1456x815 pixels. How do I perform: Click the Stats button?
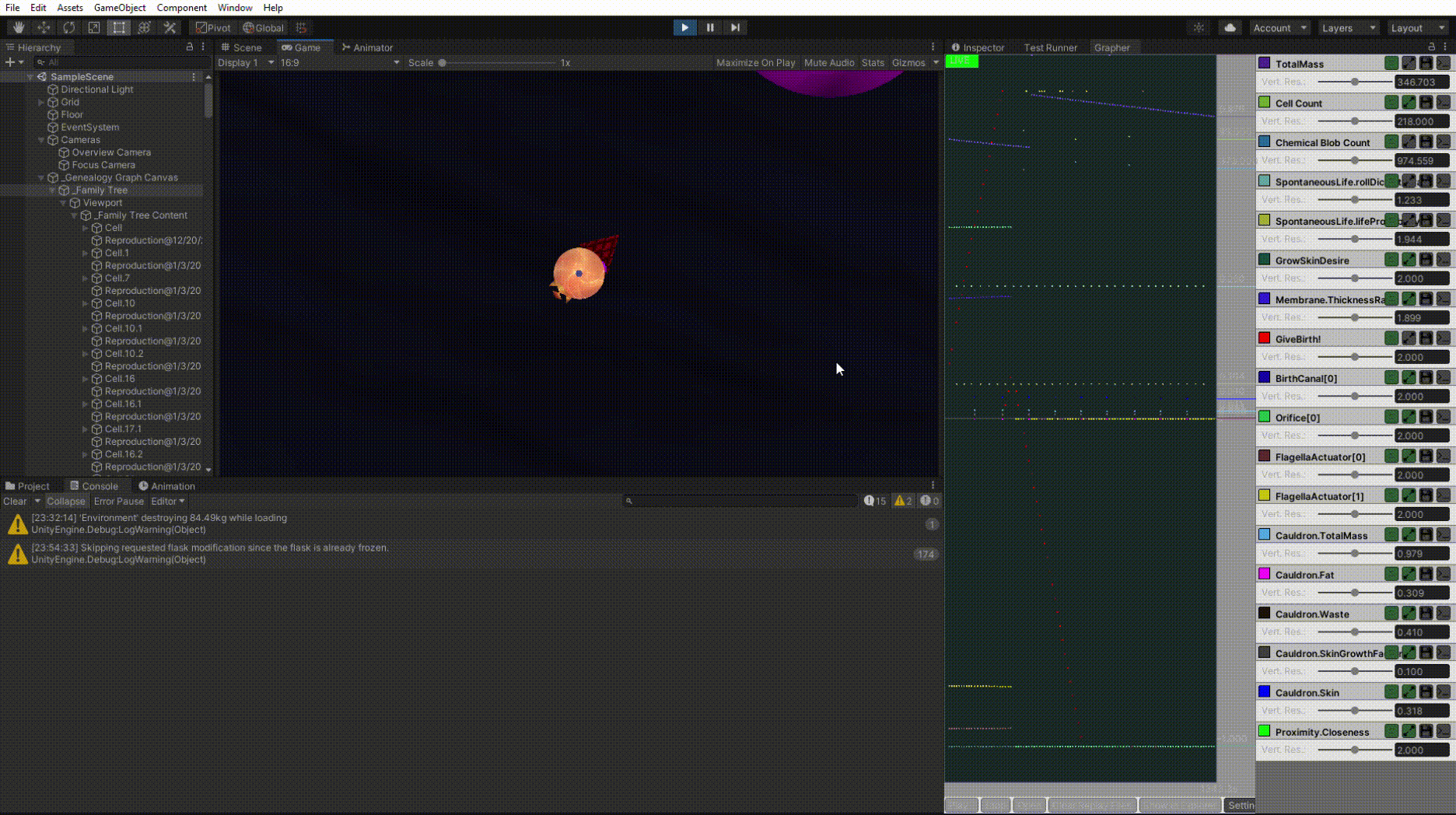click(x=873, y=62)
